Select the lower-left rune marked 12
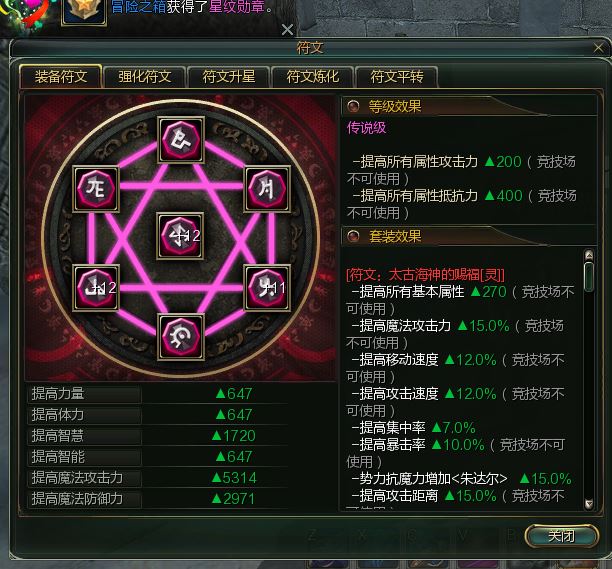This screenshot has height=569, width=612. click(96, 288)
